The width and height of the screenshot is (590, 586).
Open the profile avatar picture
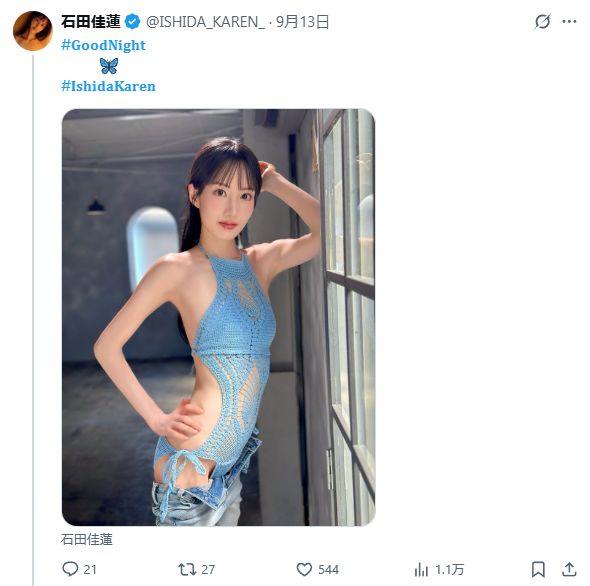[33, 31]
